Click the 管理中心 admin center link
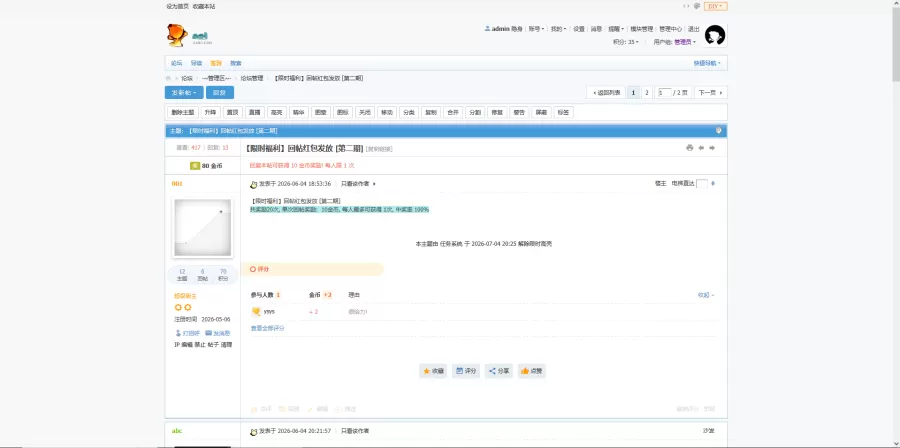This screenshot has width=900, height=448. 670,29
